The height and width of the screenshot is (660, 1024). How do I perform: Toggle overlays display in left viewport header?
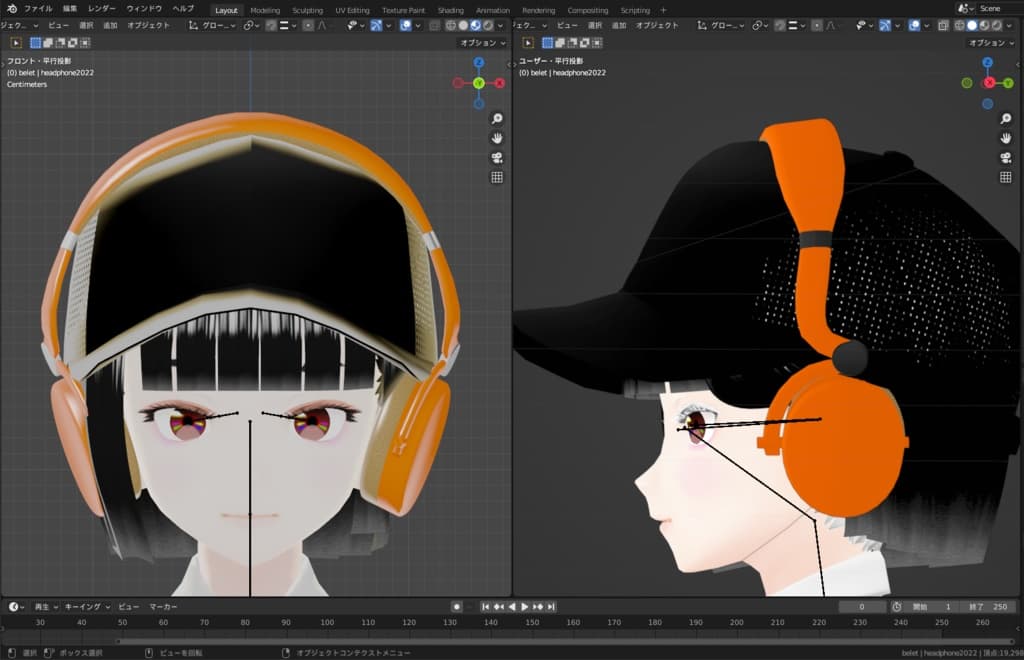(x=408, y=25)
